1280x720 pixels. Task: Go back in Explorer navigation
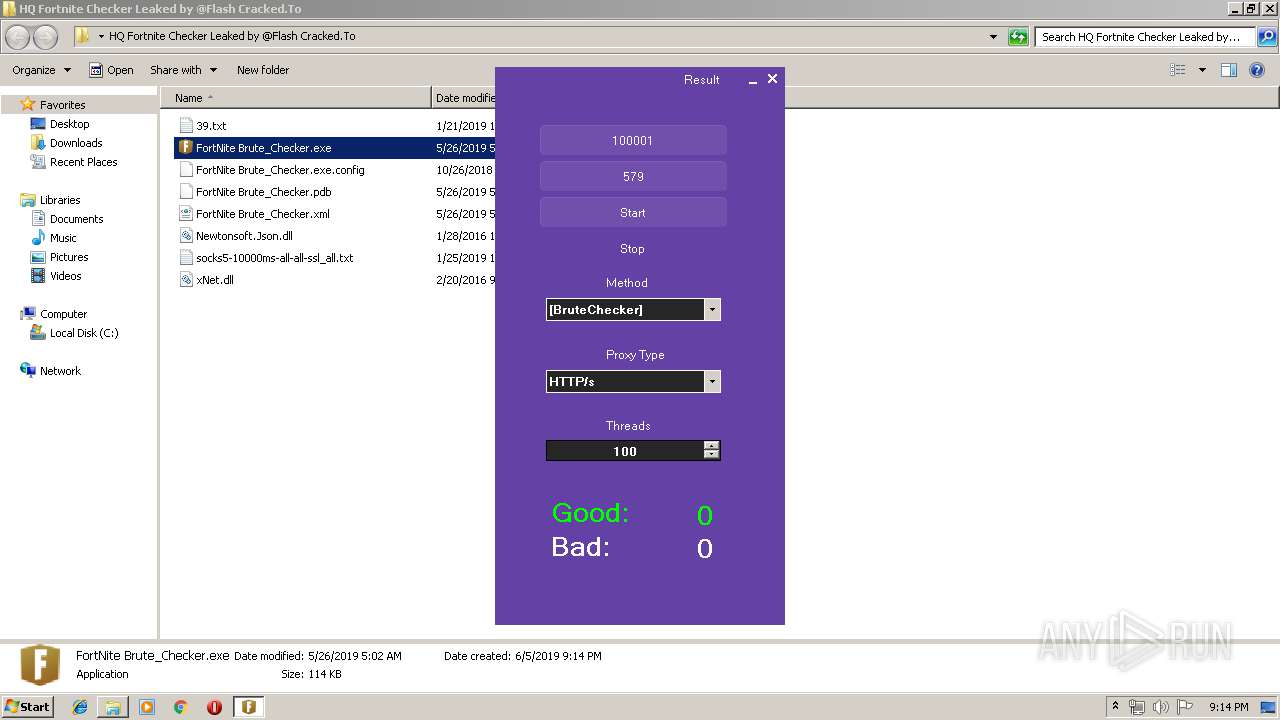click(x=18, y=37)
